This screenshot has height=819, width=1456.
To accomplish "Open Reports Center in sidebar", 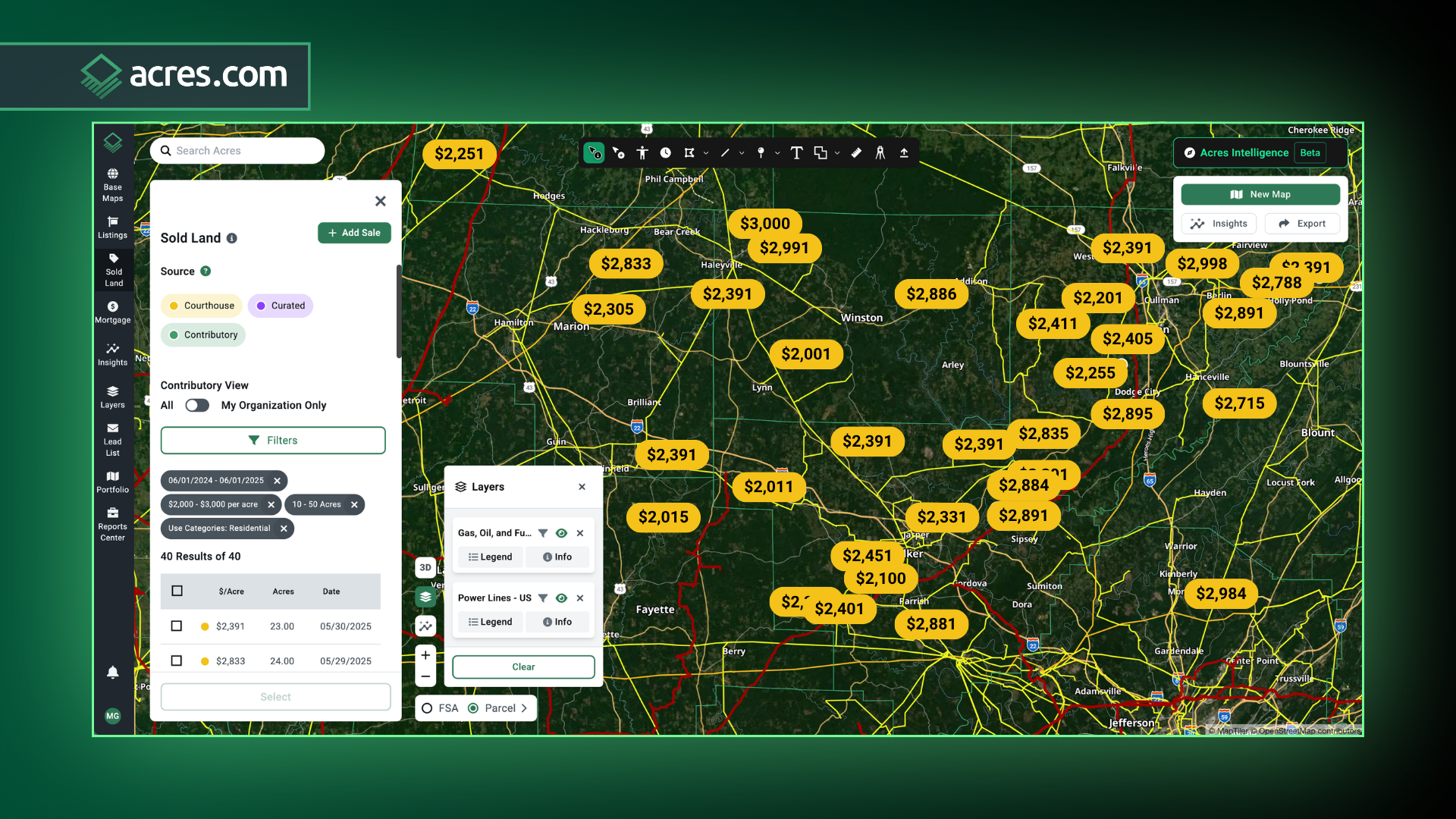I will tap(112, 525).
